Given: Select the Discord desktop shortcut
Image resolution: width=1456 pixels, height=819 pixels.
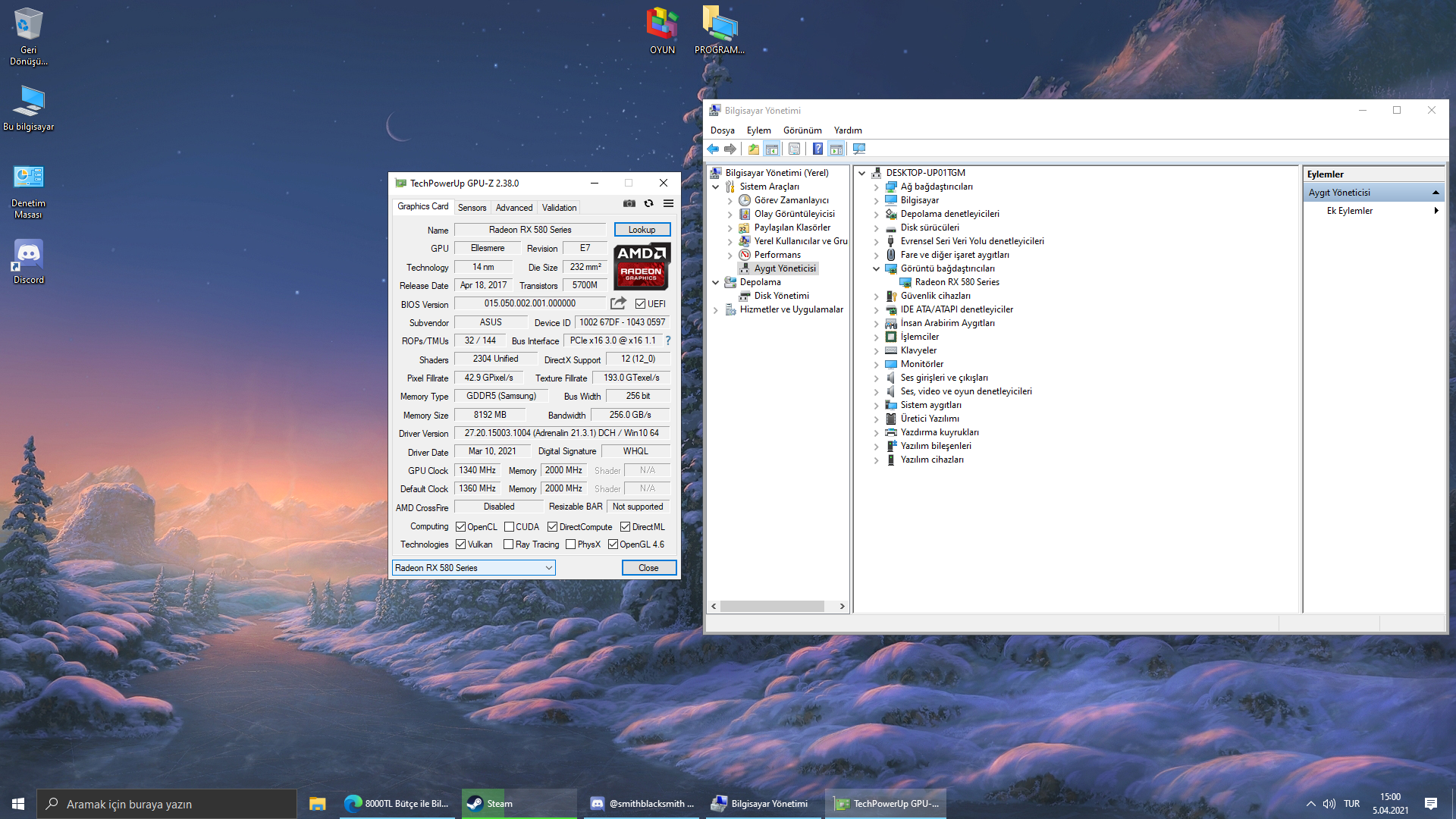Looking at the screenshot, I should pos(28,262).
